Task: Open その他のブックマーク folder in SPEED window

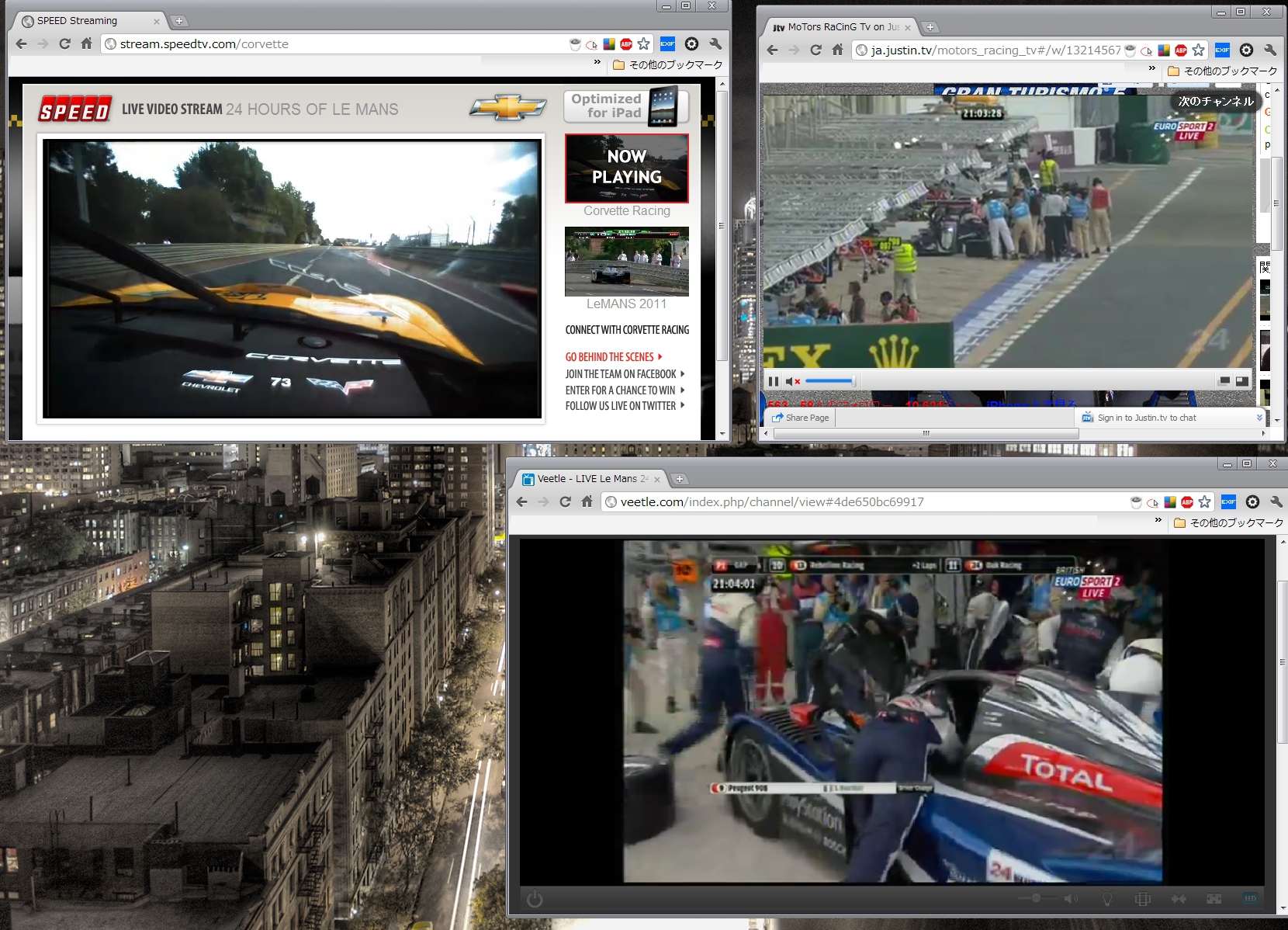Action: (668, 65)
